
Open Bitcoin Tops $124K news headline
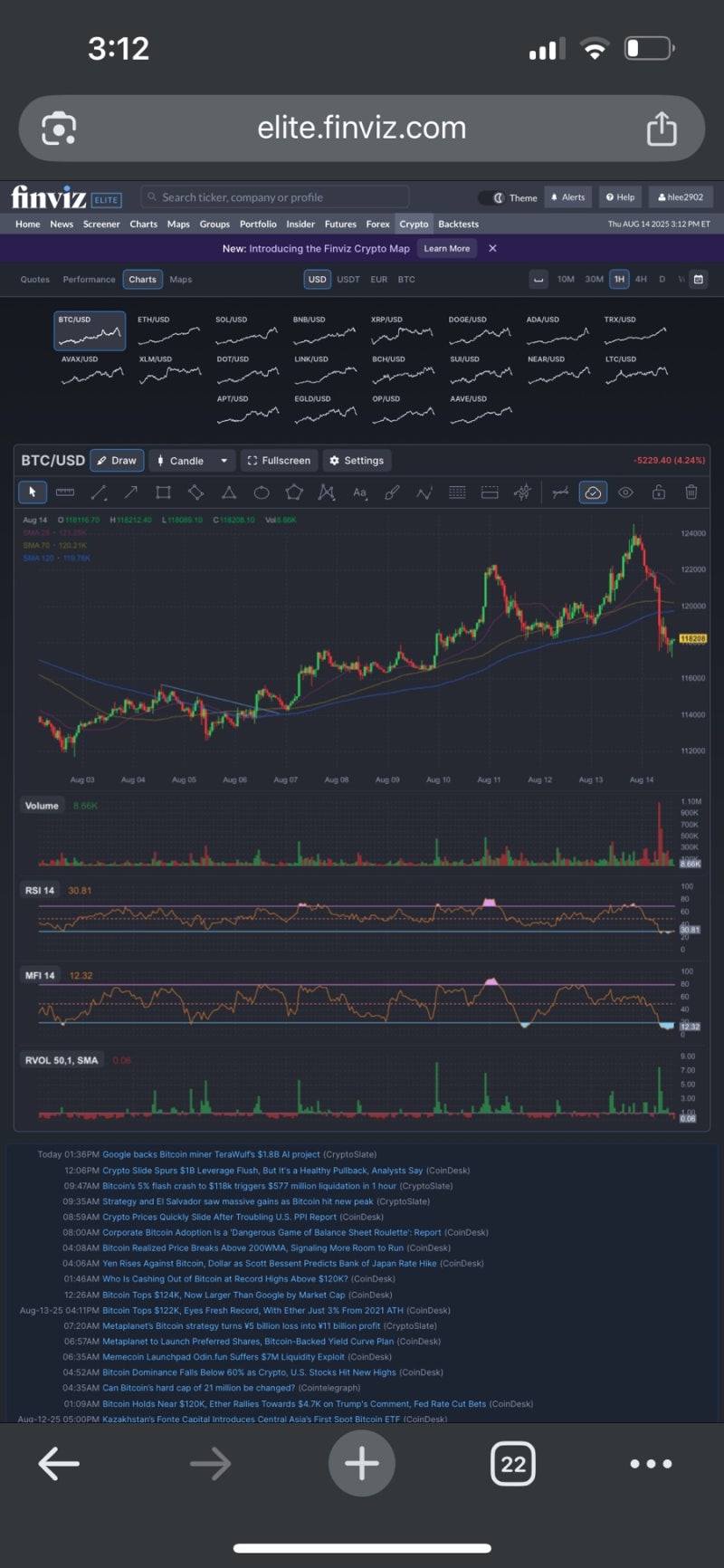[x=224, y=1296]
